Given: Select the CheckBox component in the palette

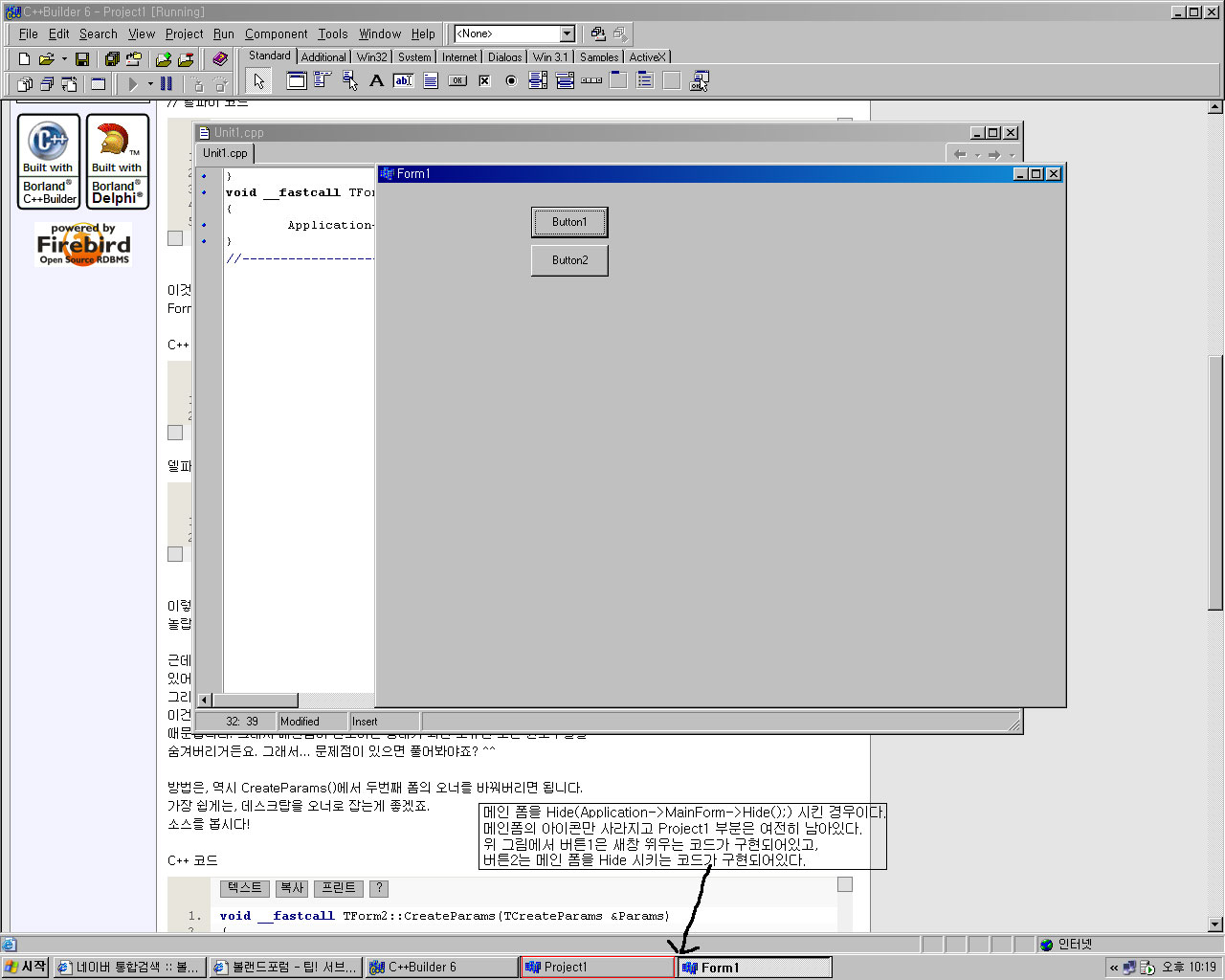Looking at the screenshot, I should tap(484, 81).
